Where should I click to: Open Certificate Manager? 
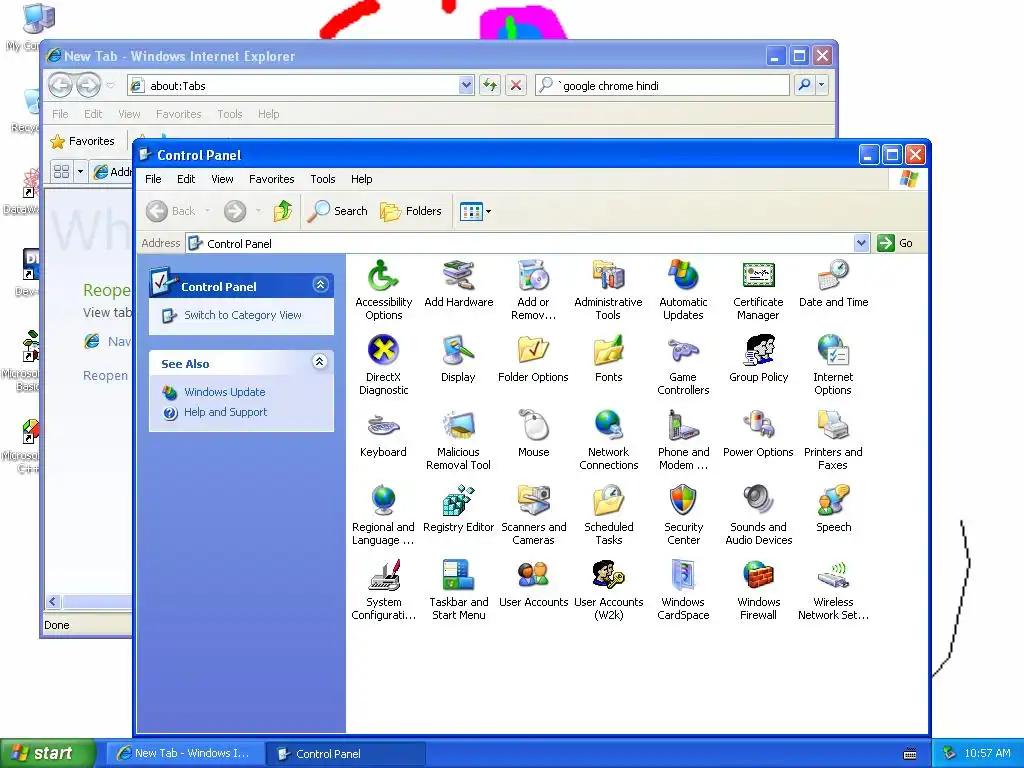(x=758, y=289)
